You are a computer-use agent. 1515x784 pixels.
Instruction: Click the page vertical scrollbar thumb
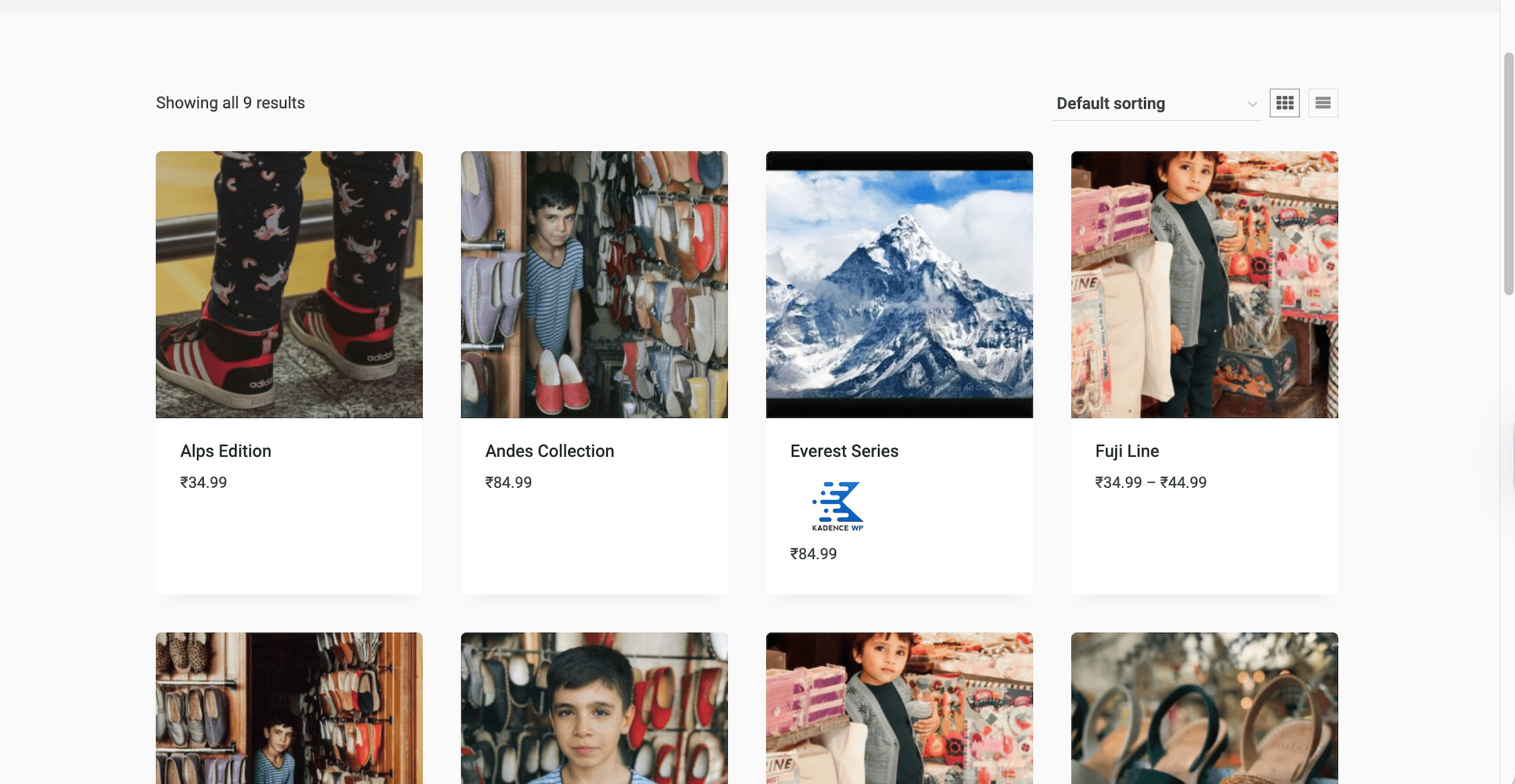pyautogui.click(x=1508, y=174)
